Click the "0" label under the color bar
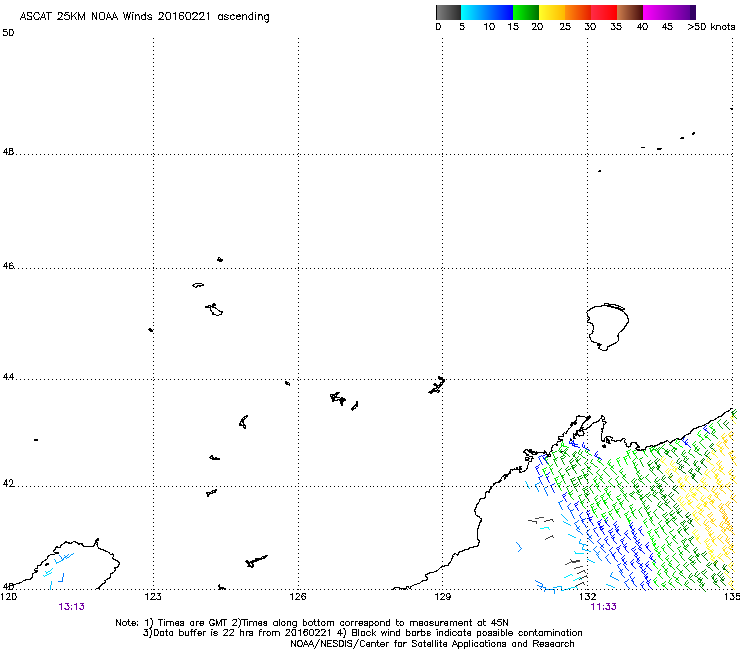740x650 pixels. 438,27
